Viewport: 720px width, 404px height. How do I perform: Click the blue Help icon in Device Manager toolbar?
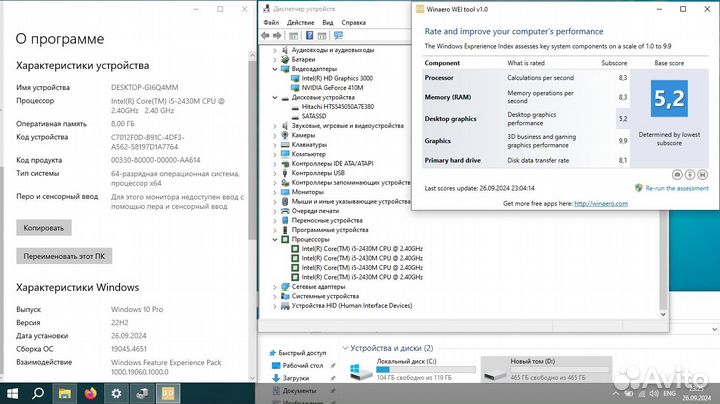(x=310, y=35)
